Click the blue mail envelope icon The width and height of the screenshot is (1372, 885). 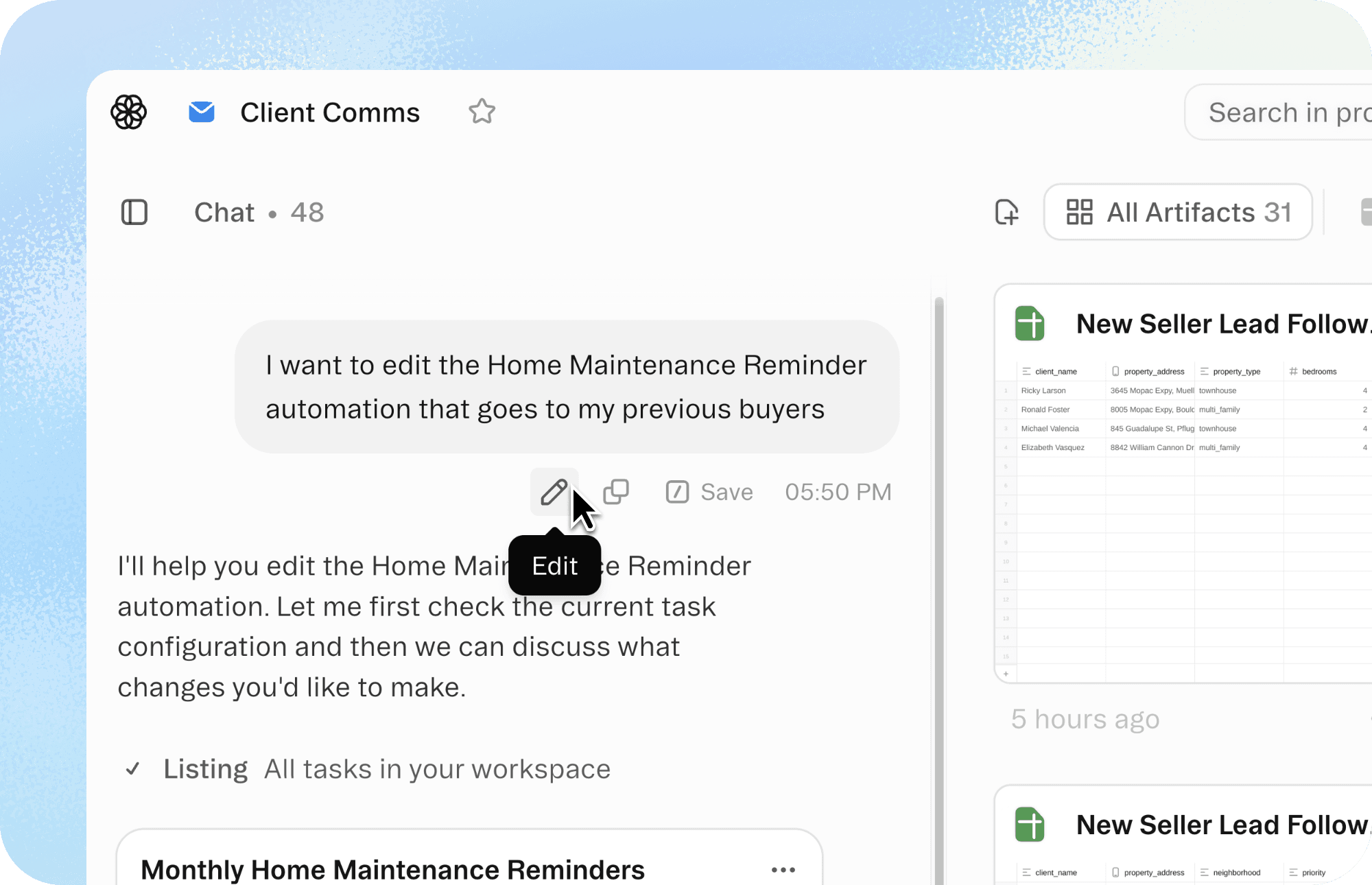pyautogui.click(x=202, y=112)
